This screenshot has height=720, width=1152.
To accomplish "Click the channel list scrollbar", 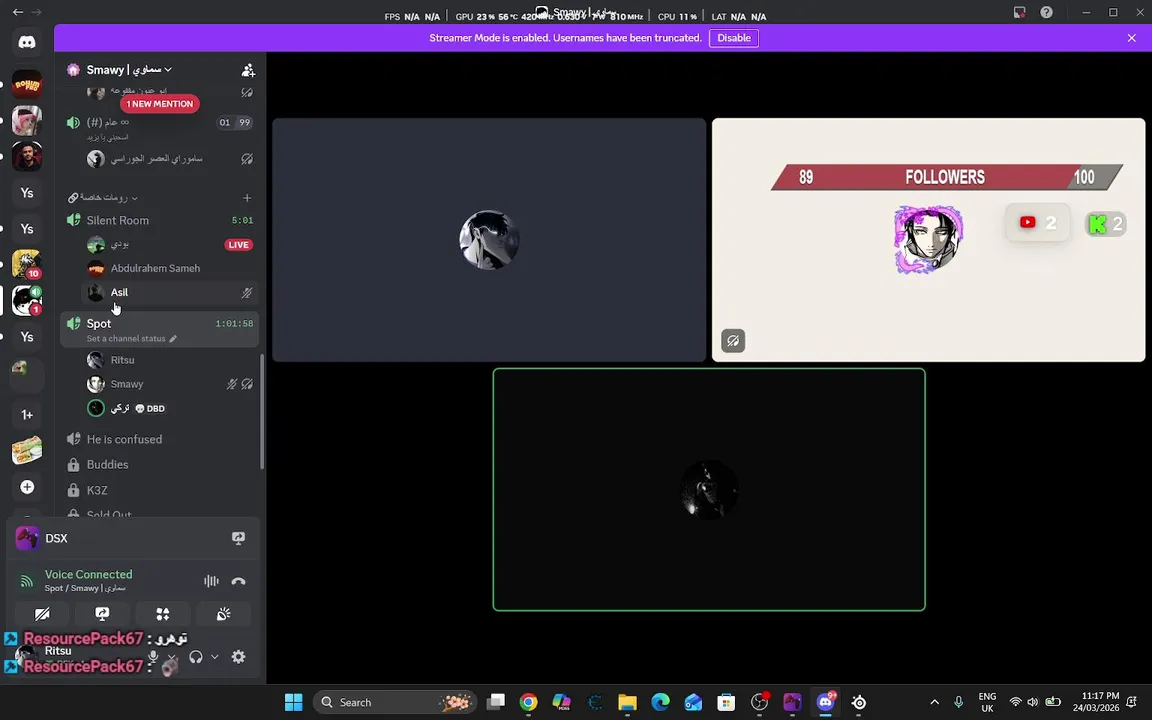I will pyautogui.click(x=262, y=411).
